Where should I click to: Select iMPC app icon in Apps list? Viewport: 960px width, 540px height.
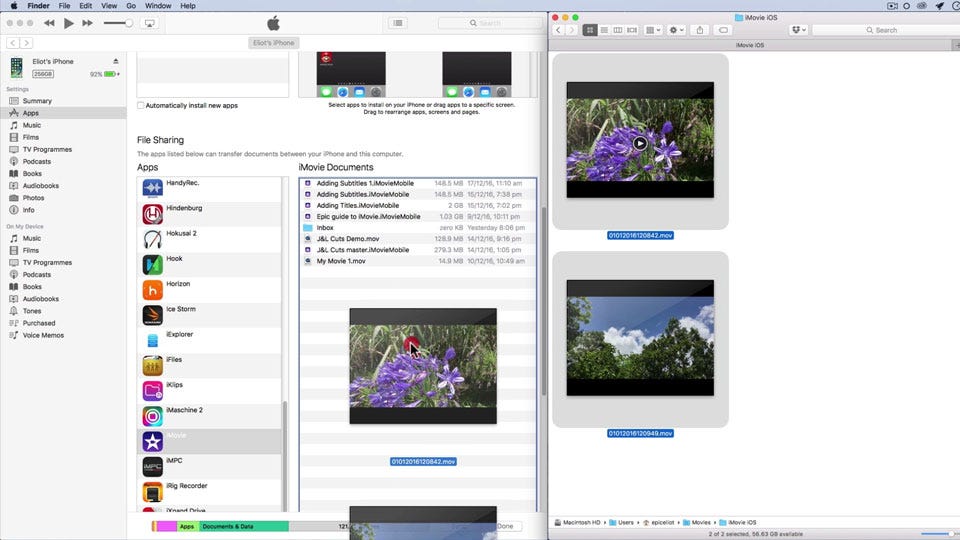point(152,467)
